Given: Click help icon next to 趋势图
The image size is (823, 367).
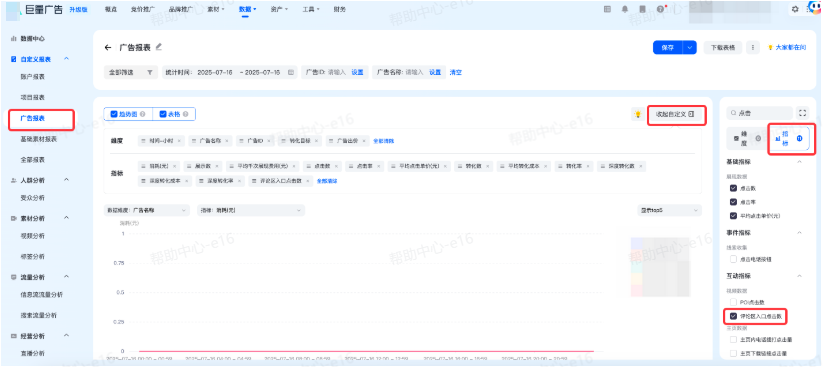Looking at the screenshot, I should 143,114.
